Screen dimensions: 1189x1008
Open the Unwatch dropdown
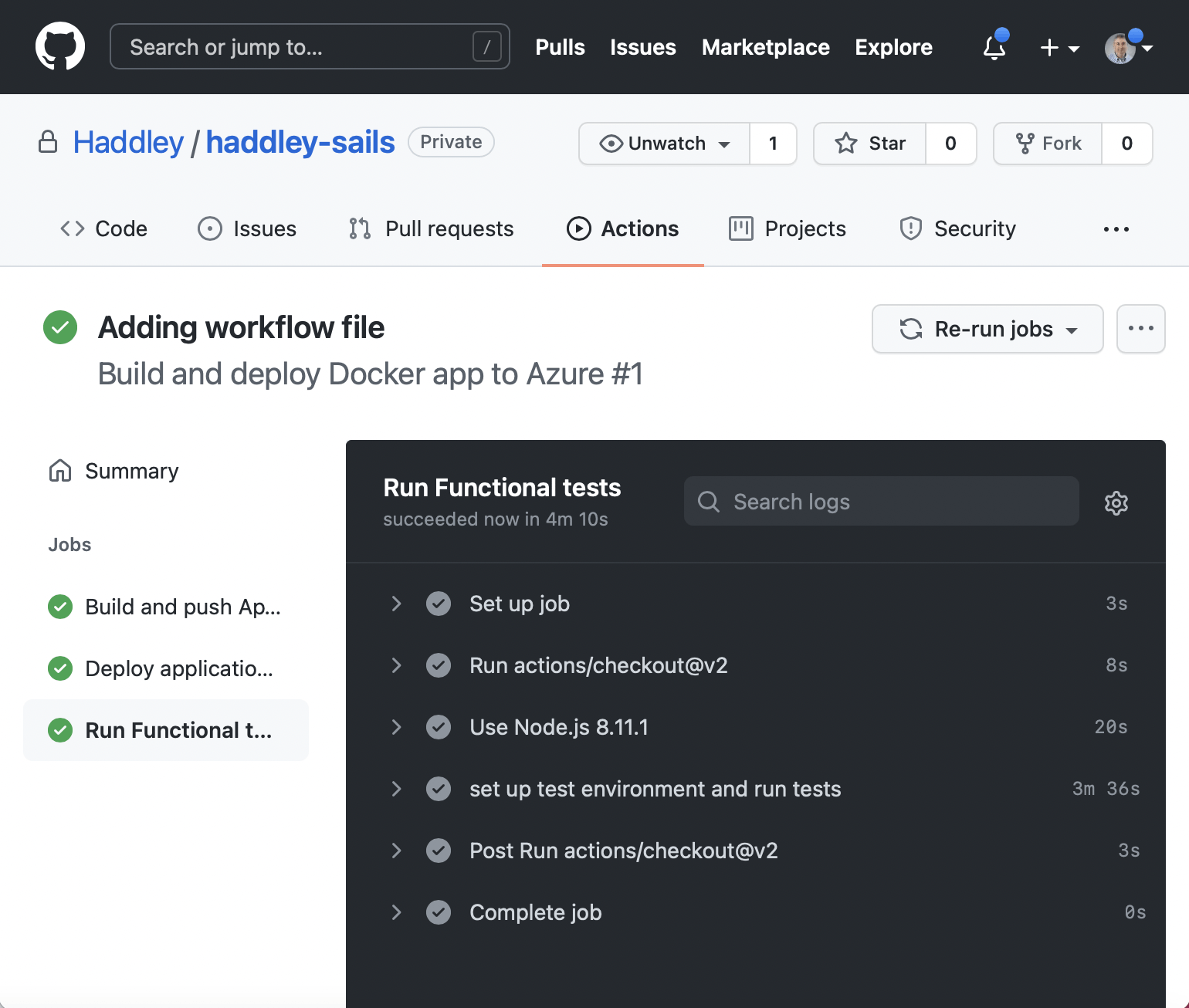click(x=665, y=144)
